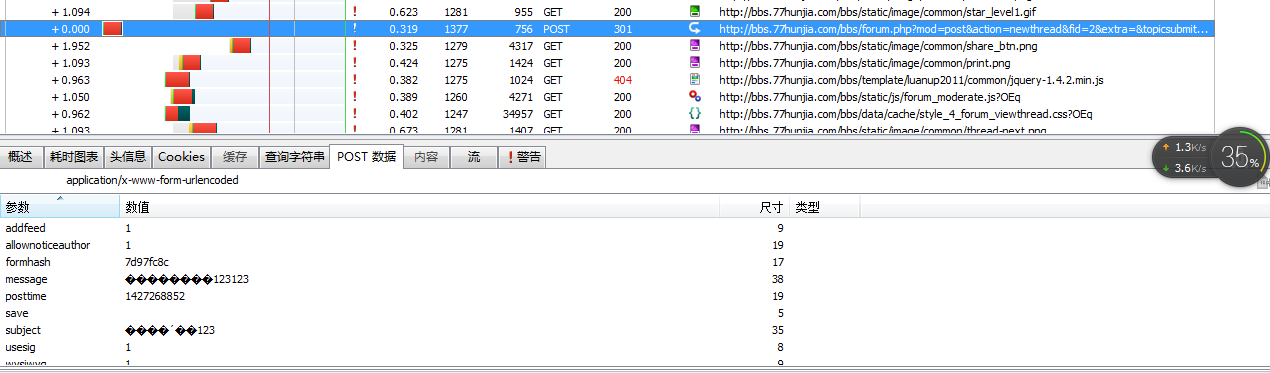Select the style_4_forum_viewthread.css request URL
Viewport: 1270px width, 373px height.
[905, 114]
